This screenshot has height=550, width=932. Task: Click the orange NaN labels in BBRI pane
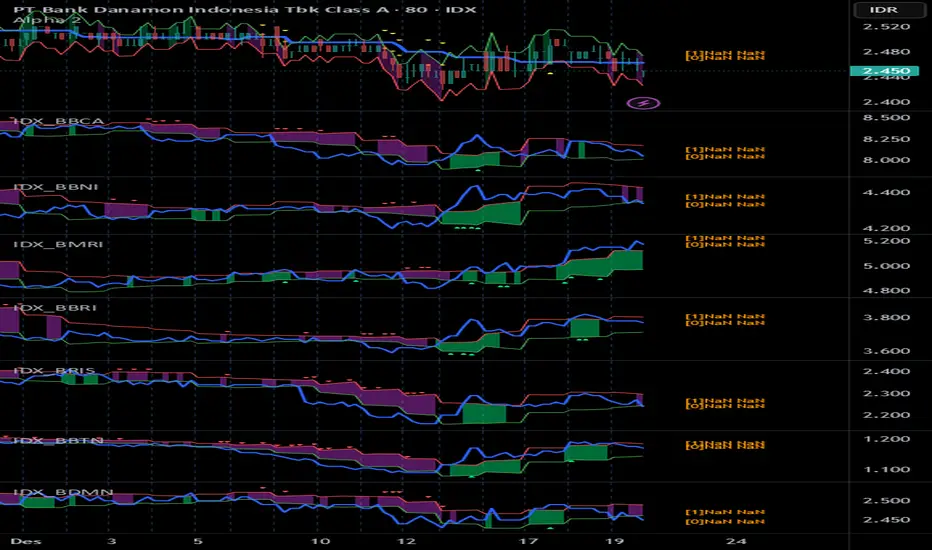click(725, 320)
